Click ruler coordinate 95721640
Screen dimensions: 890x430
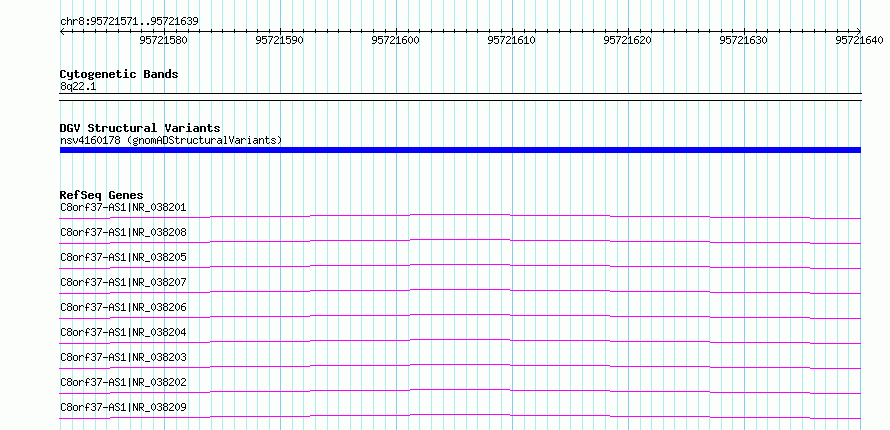tap(859, 40)
